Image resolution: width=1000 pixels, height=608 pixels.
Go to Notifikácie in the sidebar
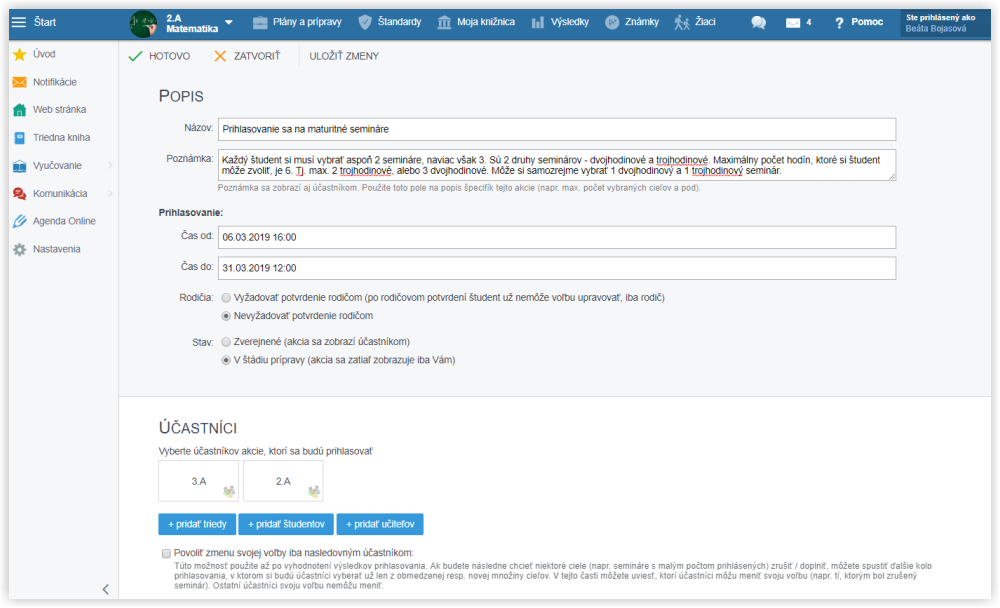click(x=55, y=82)
